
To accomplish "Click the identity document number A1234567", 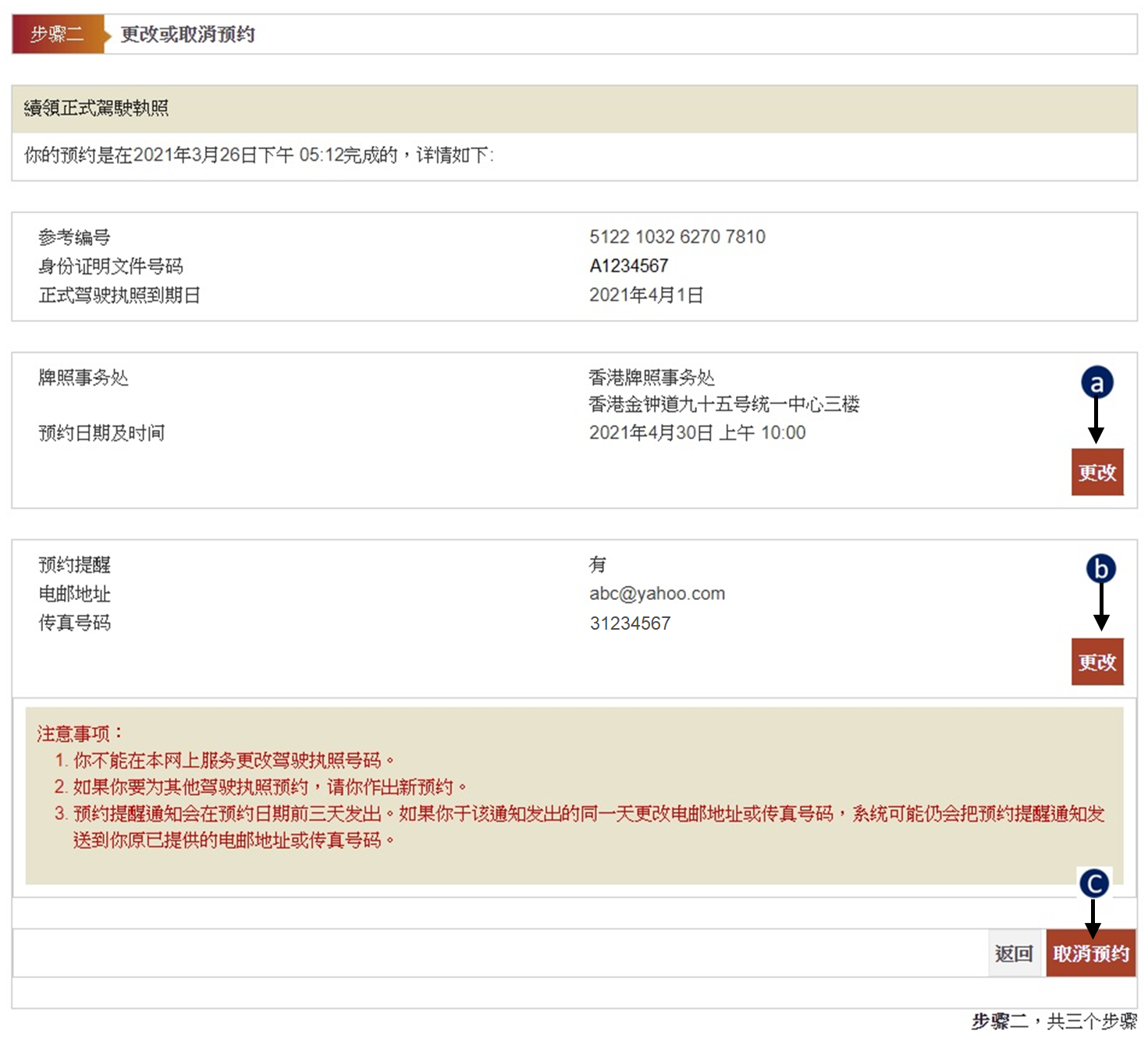I will pyautogui.click(x=628, y=266).
